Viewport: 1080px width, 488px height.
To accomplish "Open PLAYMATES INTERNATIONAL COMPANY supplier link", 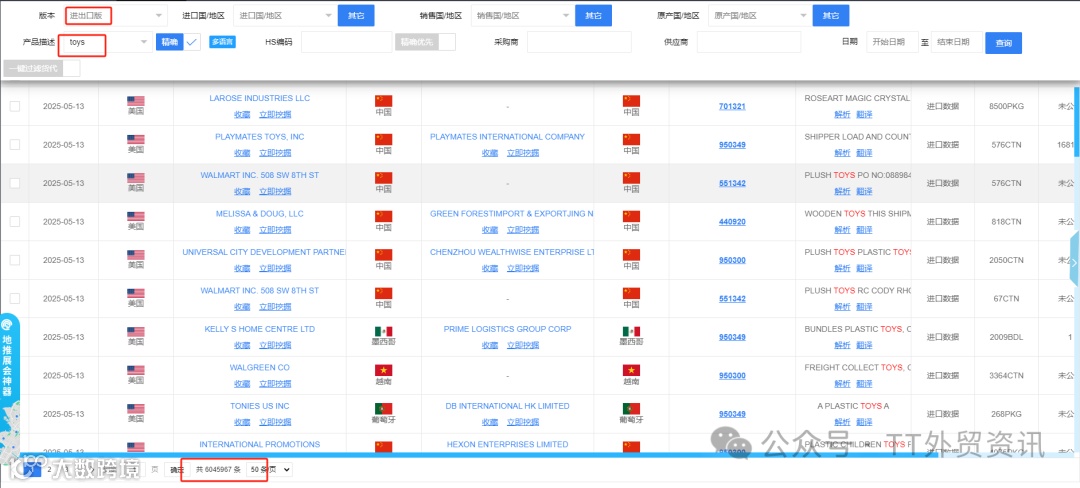I will 508,137.
